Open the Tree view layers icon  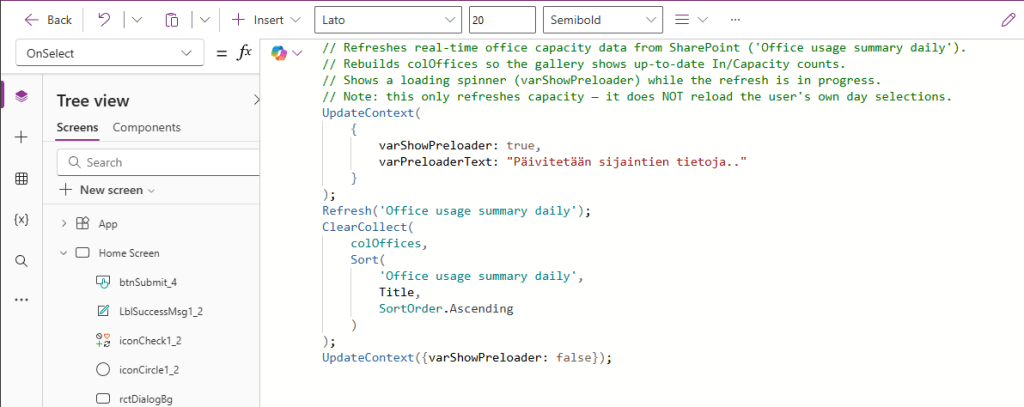pos(21,96)
